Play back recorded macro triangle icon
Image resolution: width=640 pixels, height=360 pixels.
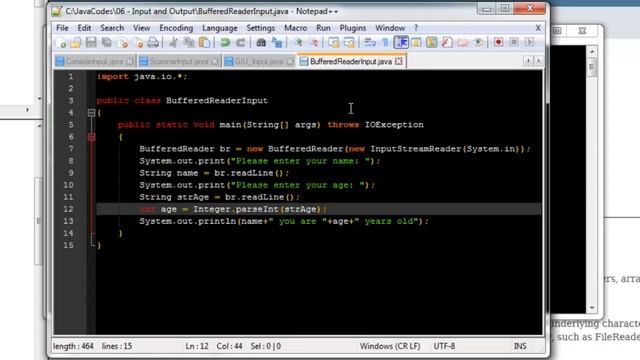point(529,42)
